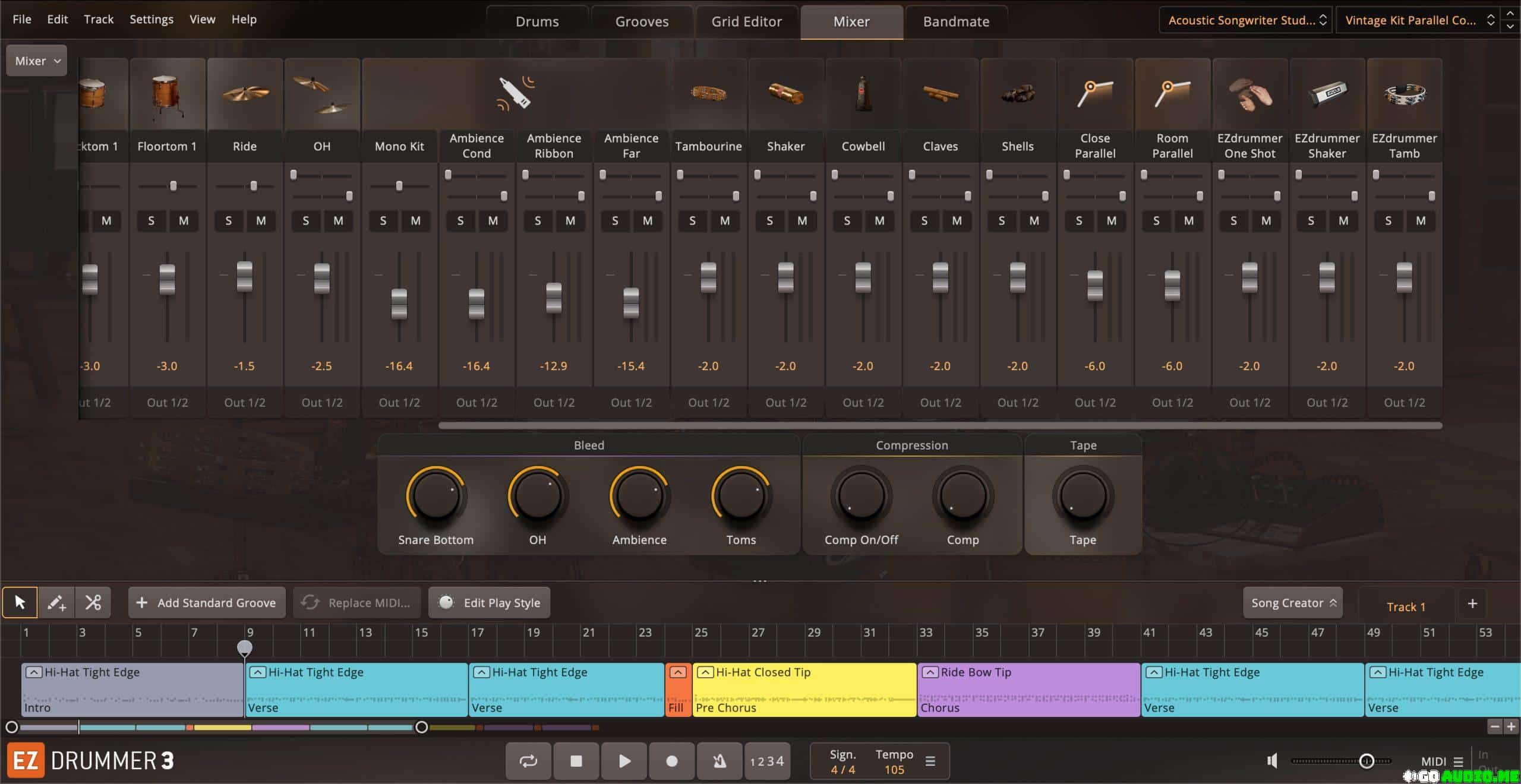
Task: Adjust the Ride volume fader
Action: pos(245,277)
